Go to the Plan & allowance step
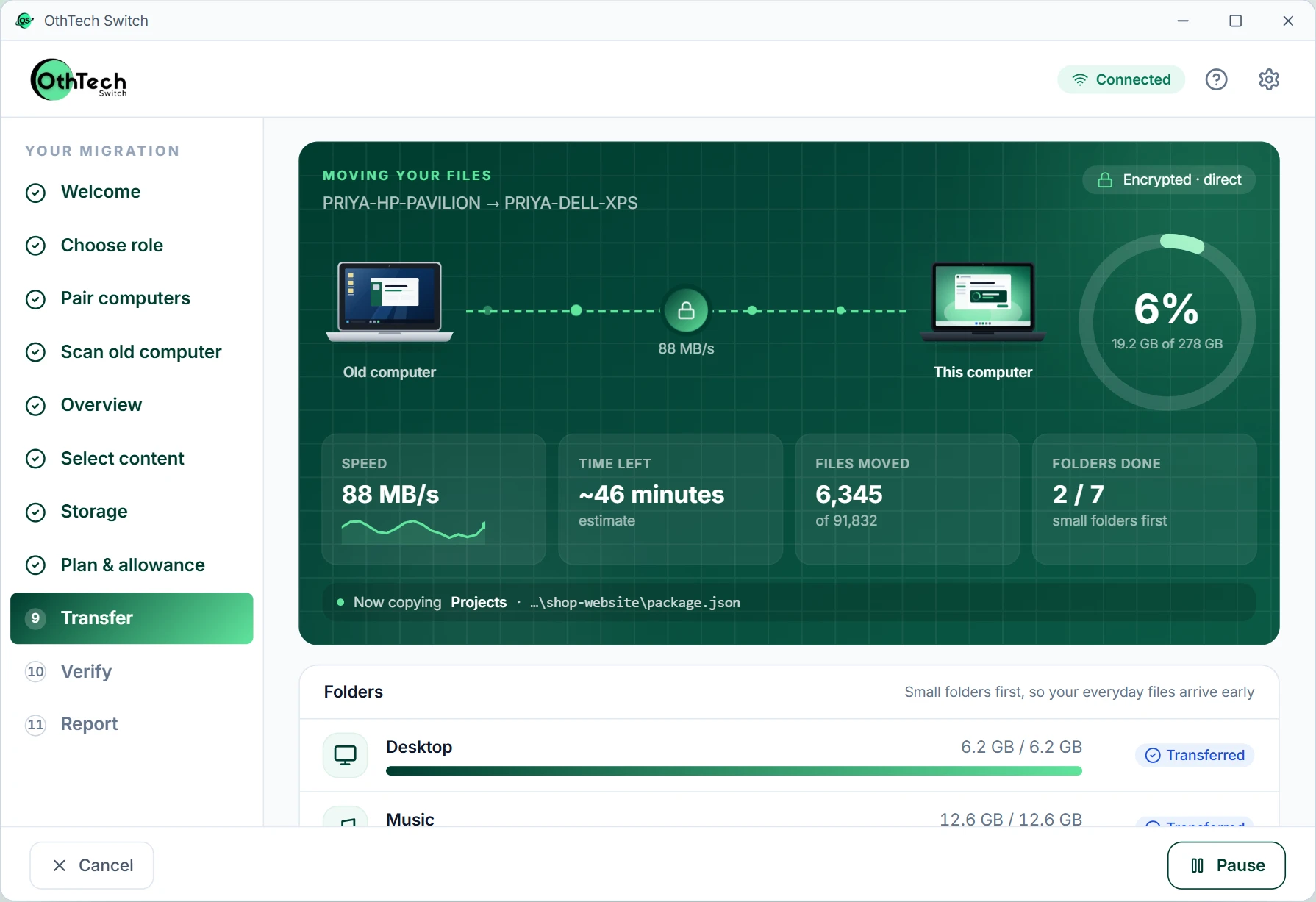This screenshot has width=1316, height=902. coord(132,565)
